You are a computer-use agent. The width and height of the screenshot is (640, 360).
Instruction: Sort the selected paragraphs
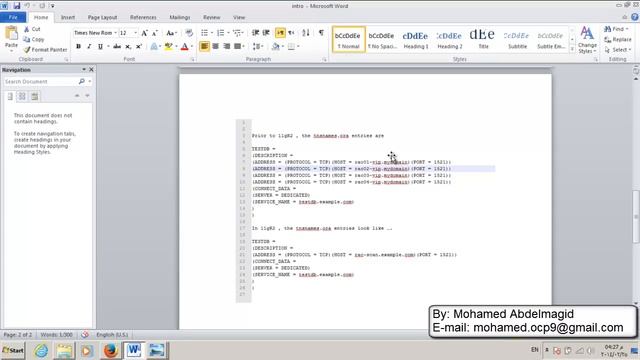pyautogui.click(x=306, y=33)
